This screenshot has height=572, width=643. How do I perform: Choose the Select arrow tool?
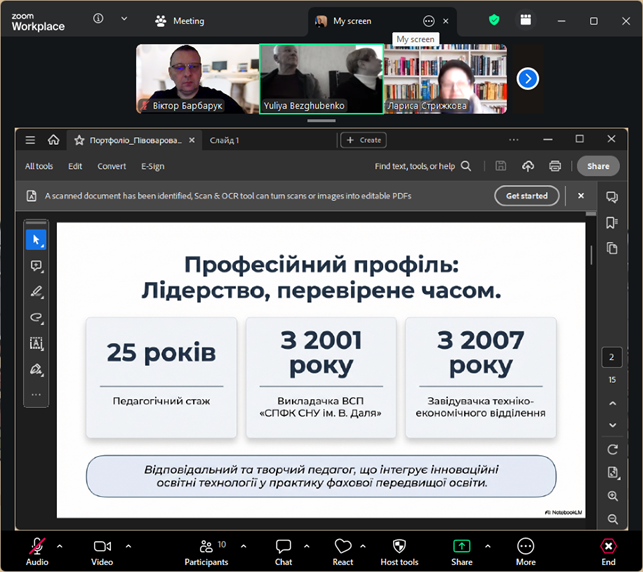point(36,240)
